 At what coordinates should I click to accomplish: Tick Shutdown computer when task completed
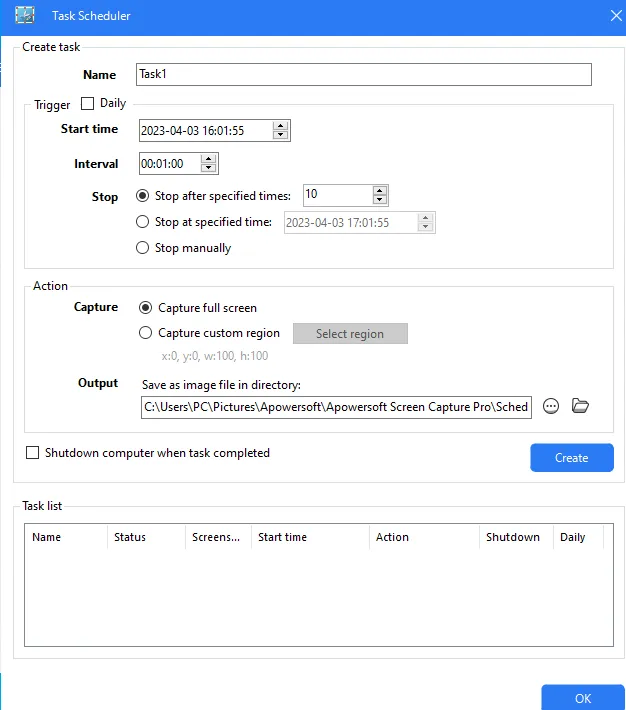pyautogui.click(x=33, y=453)
